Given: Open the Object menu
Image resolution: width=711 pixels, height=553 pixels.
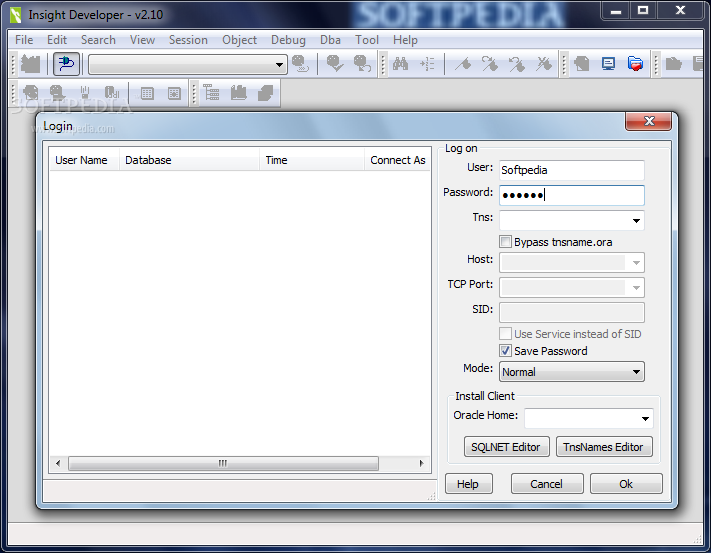Looking at the screenshot, I should tap(239, 40).
